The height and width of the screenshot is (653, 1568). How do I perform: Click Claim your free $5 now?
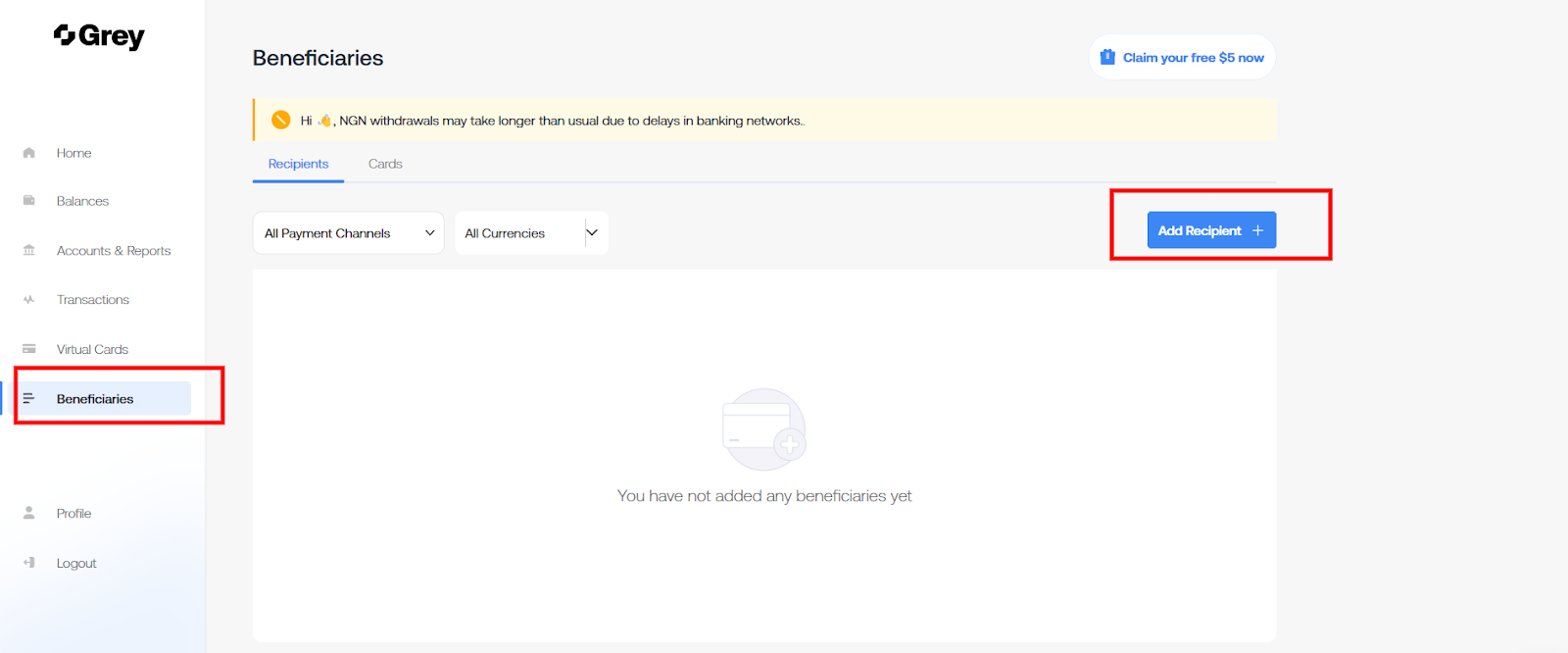click(x=1182, y=57)
